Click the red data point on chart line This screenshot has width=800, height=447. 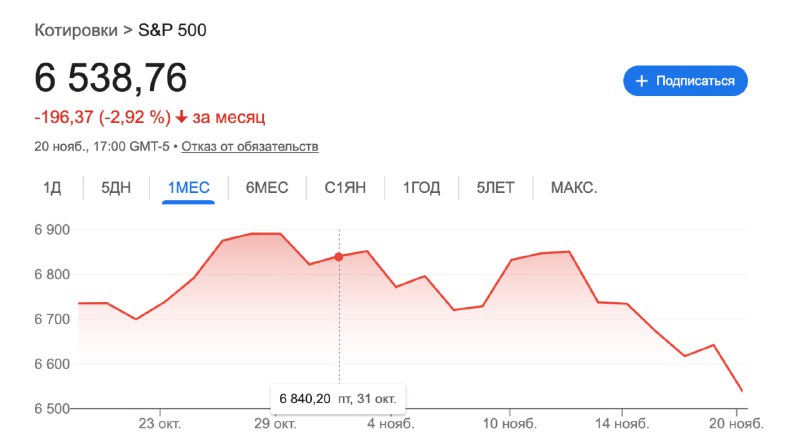click(339, 257)
